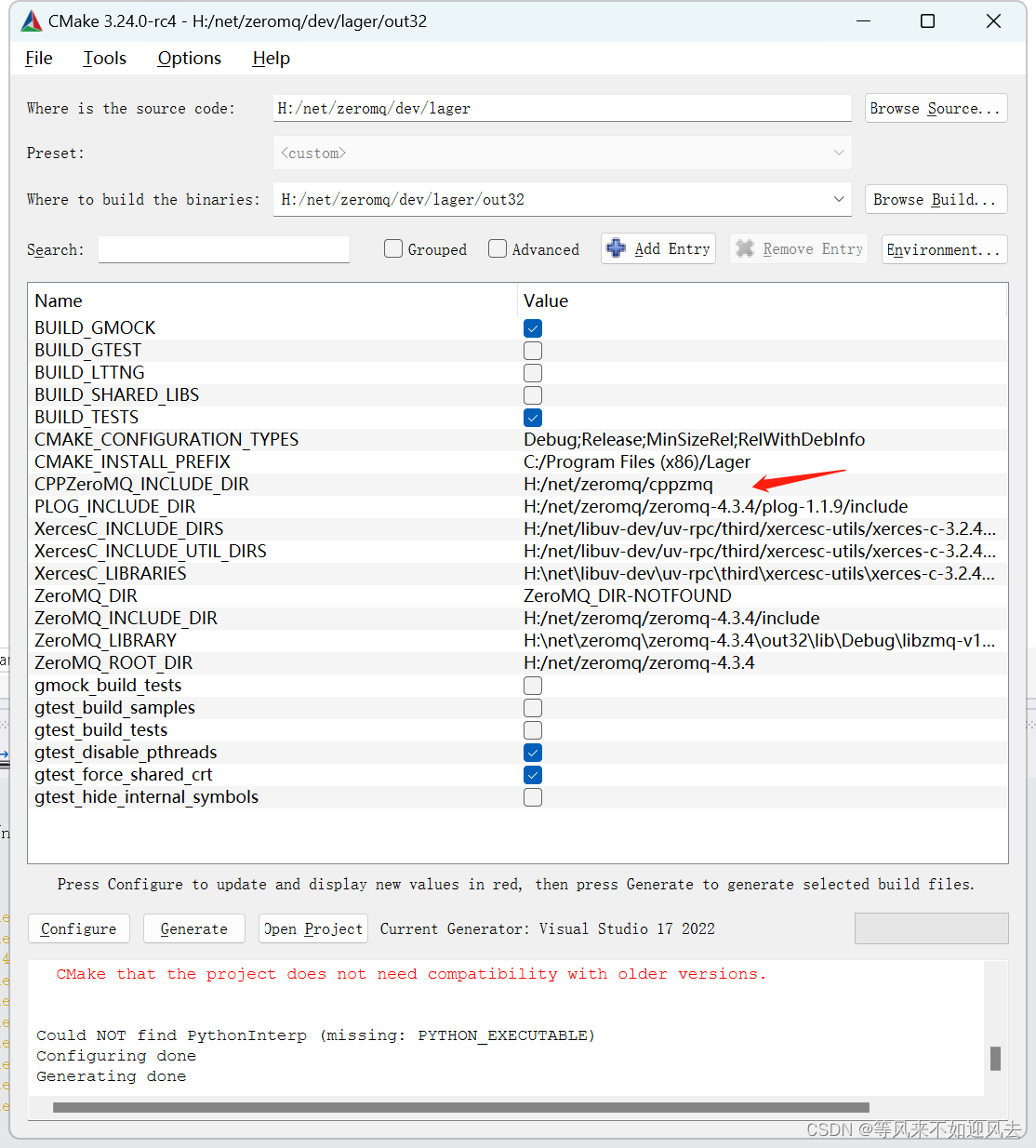This screenshot has height=1148, width=1036.
Task: Select the XercesC_INCLUDE_UTIL_DIRS entry name
Action: pos(151,551)
